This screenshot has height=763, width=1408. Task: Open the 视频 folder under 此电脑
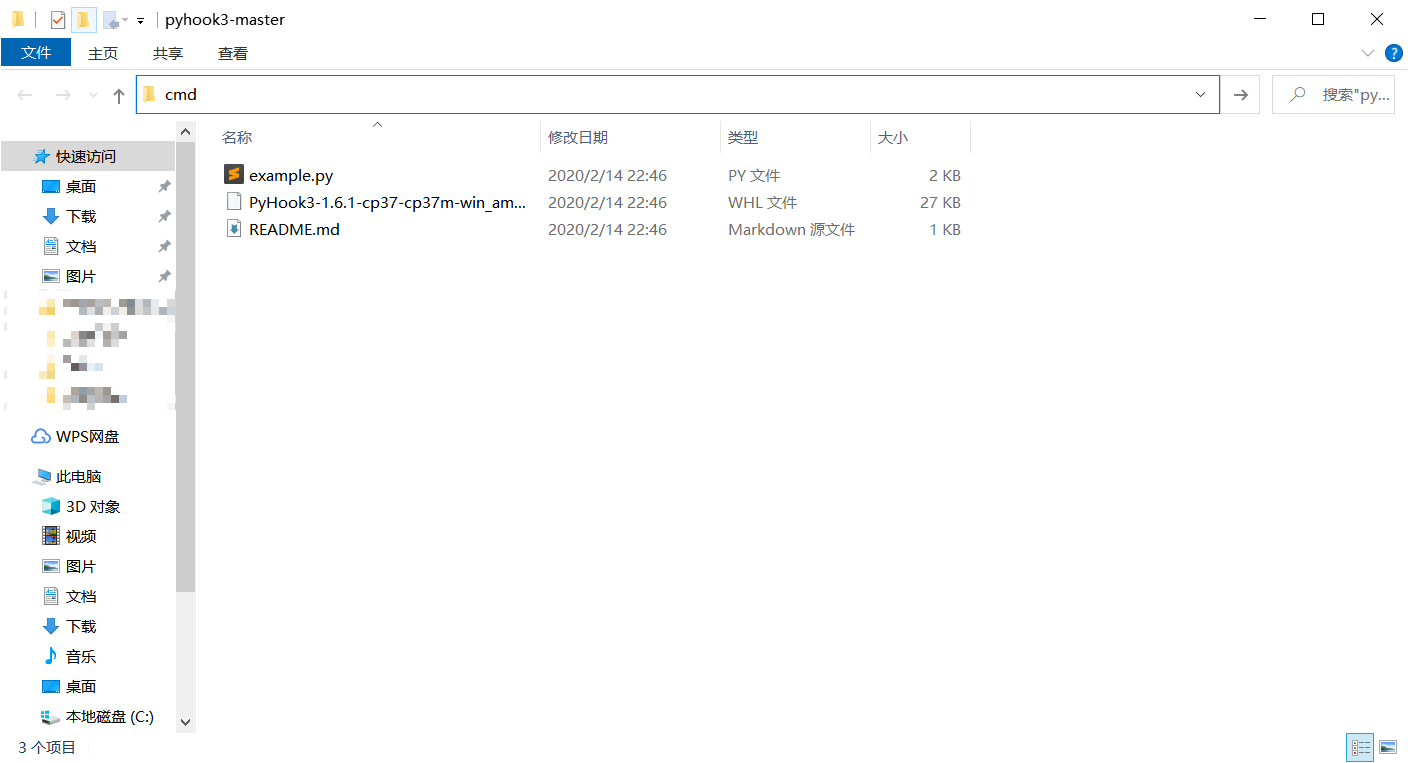pyautogui.click(x=81, y=537)
